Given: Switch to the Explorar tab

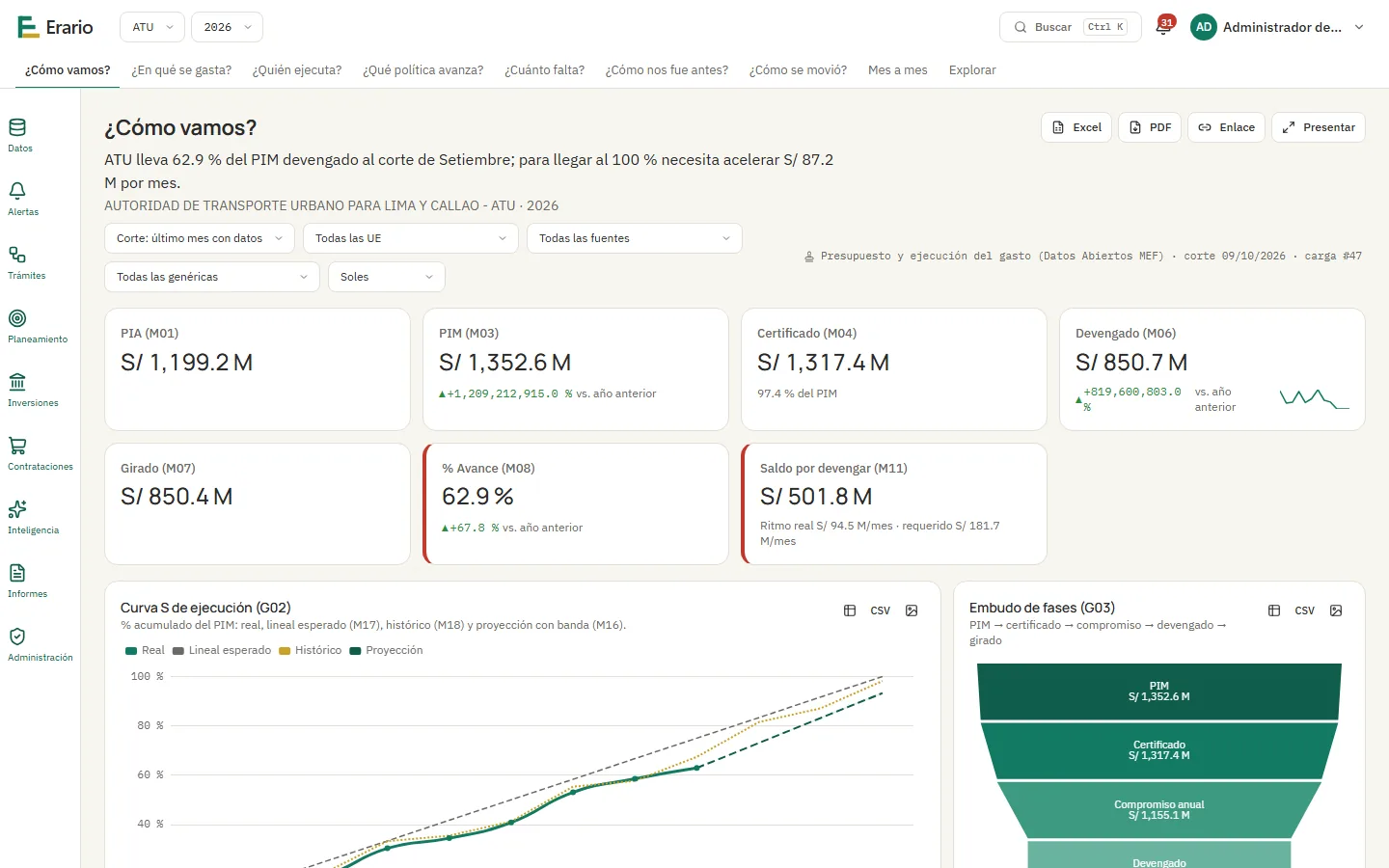Looking at the screenshot, I should tap(972, 70).
